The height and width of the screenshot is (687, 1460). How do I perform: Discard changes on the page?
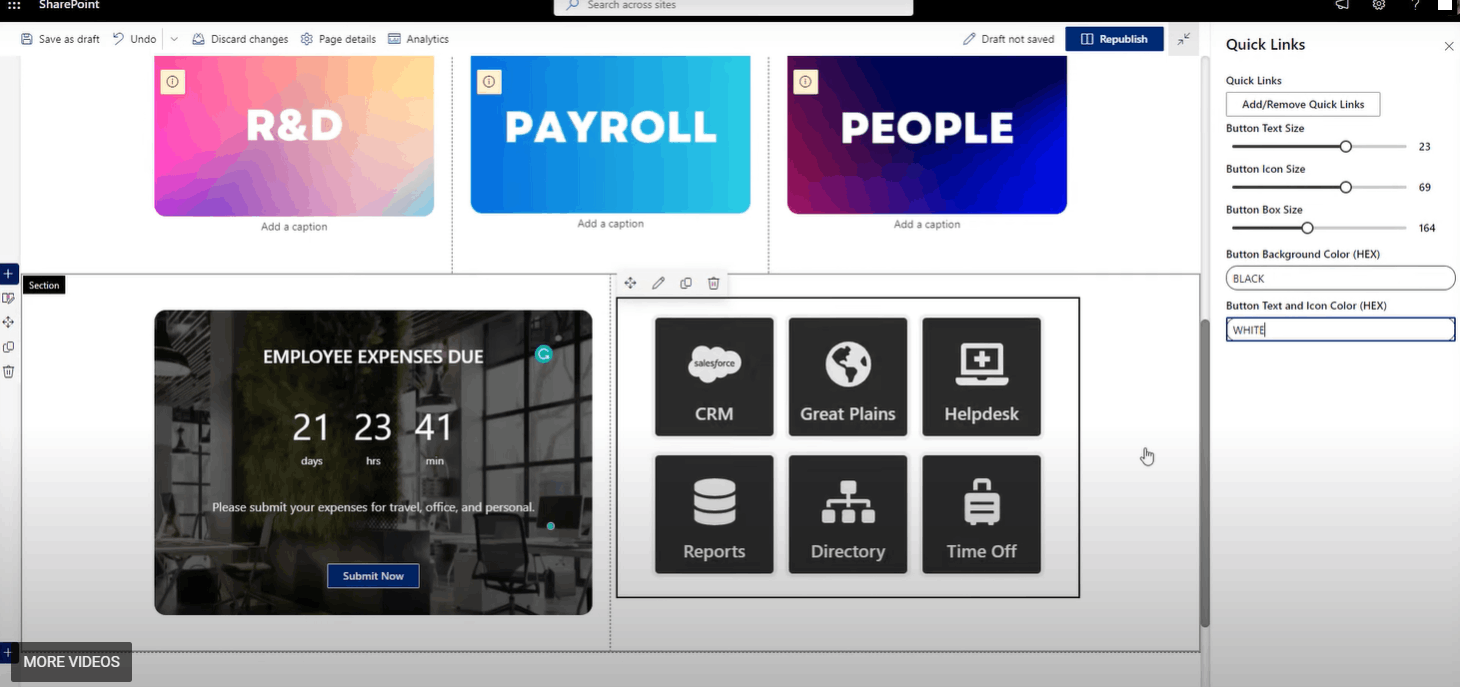tap(240, 39)
